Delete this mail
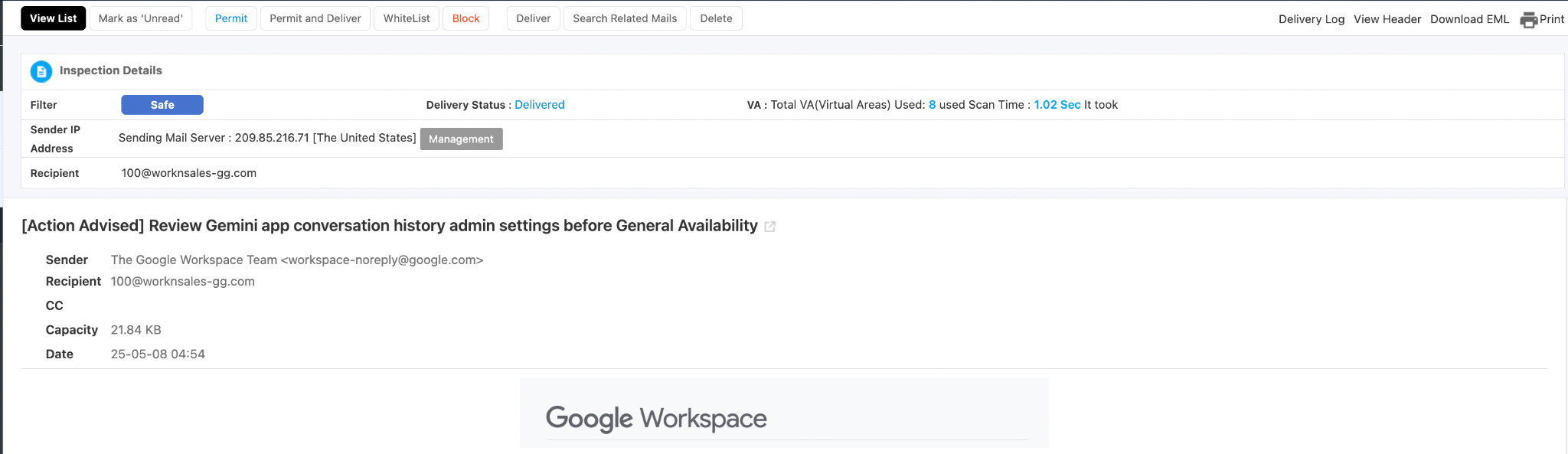 [716, 18]
